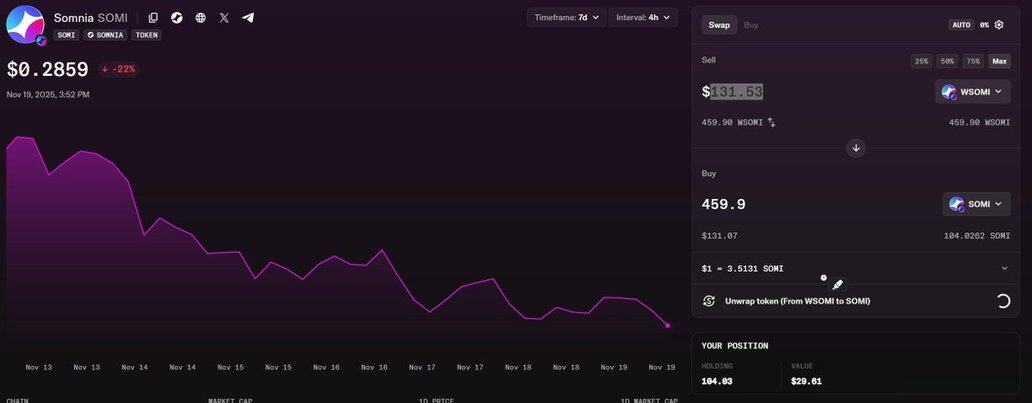This screenshot has width=1032, height=403.
Task: Open the Somnia website globe icon
Action: tap(201, 18)
